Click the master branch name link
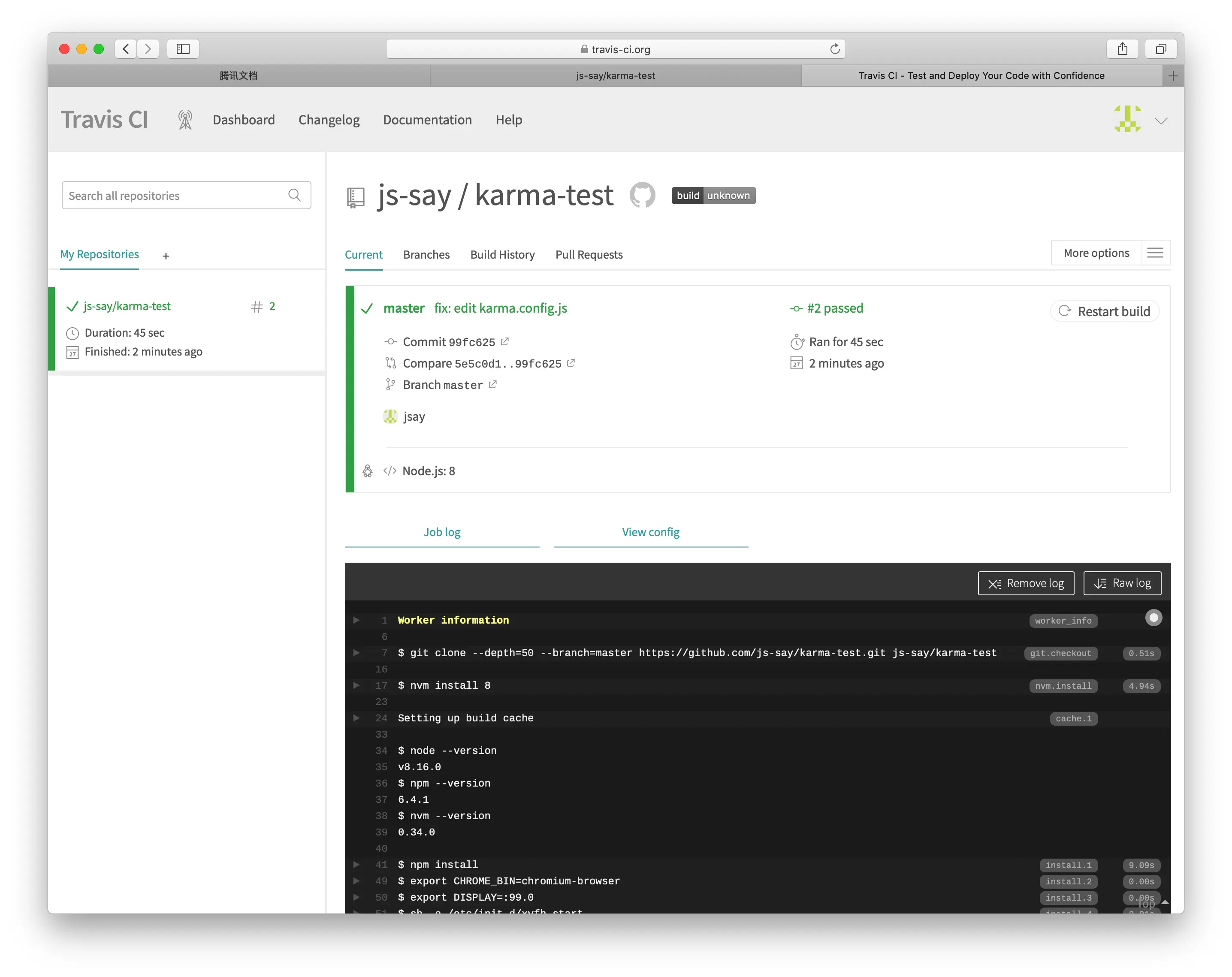The width and height of the screenshot is (1232, 977). pos(403,308)
